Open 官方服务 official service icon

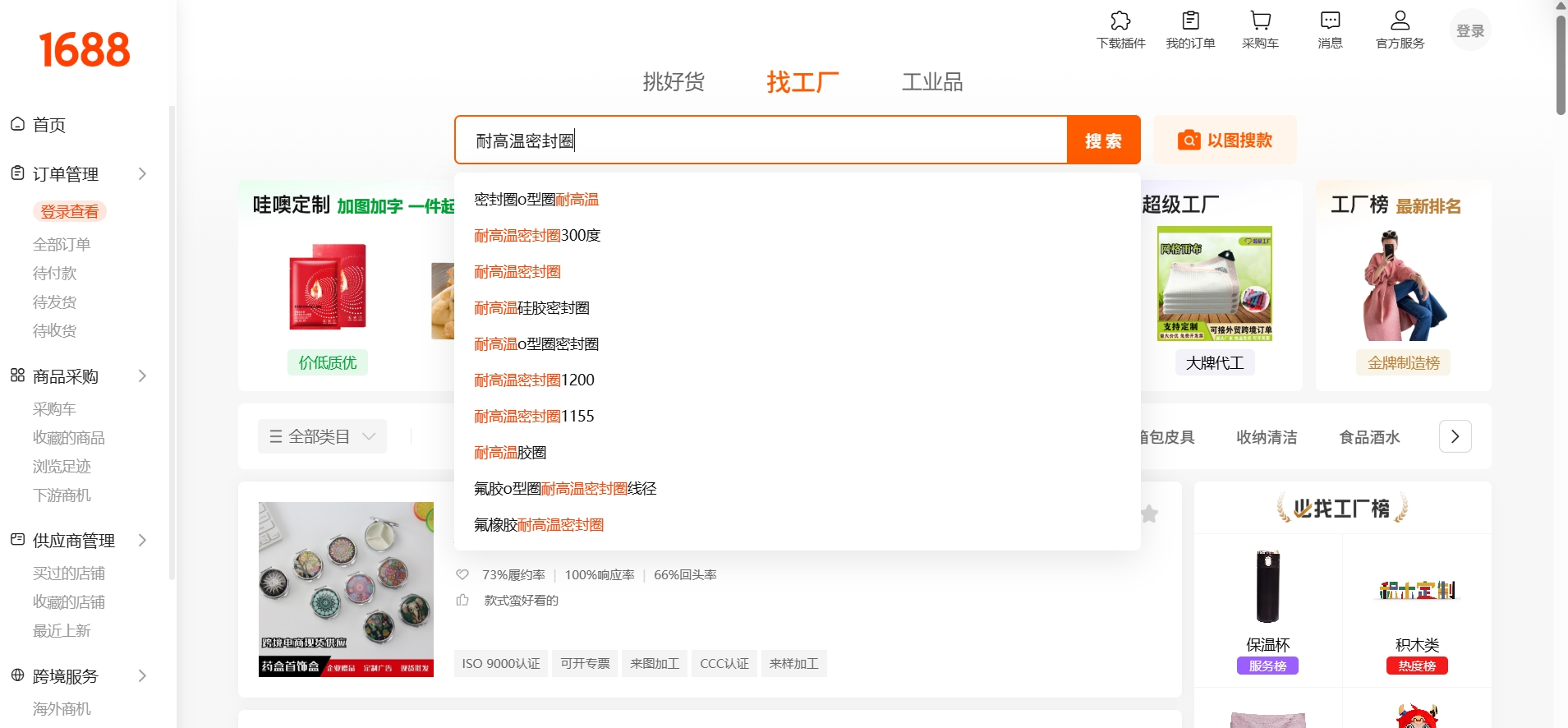click(1400, 21)
